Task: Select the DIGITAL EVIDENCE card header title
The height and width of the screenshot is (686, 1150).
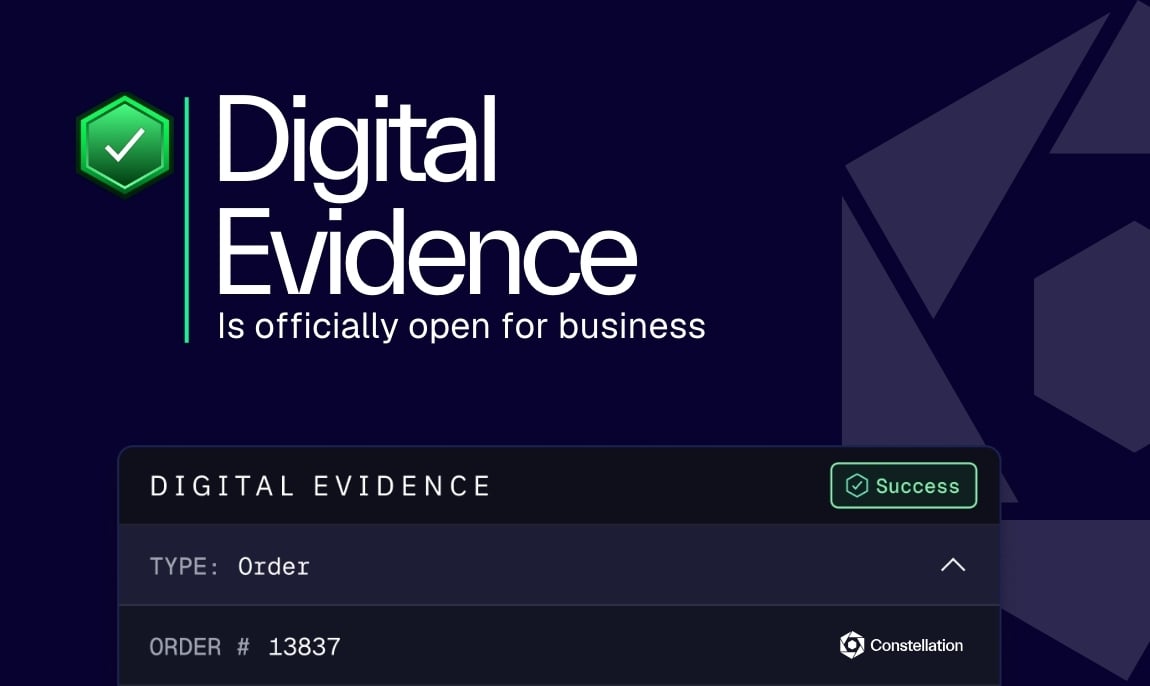Action: pyautogui.click(x=320, y=486)
